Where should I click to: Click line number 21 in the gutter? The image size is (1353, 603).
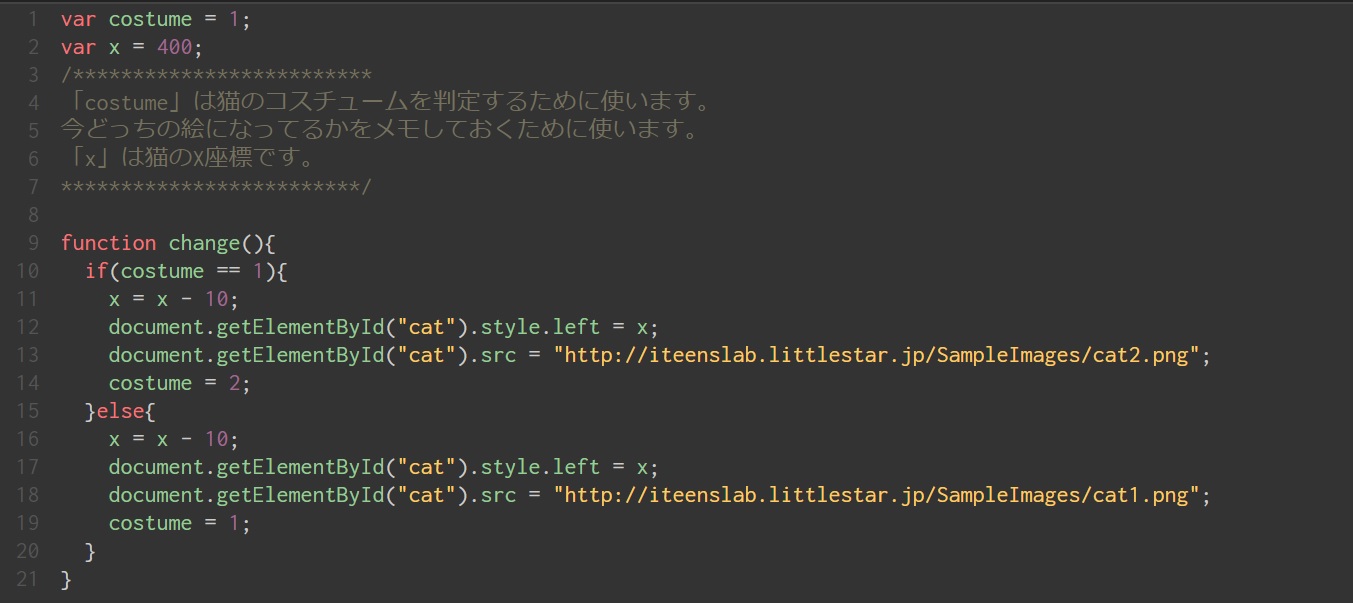tap(28, 579)
